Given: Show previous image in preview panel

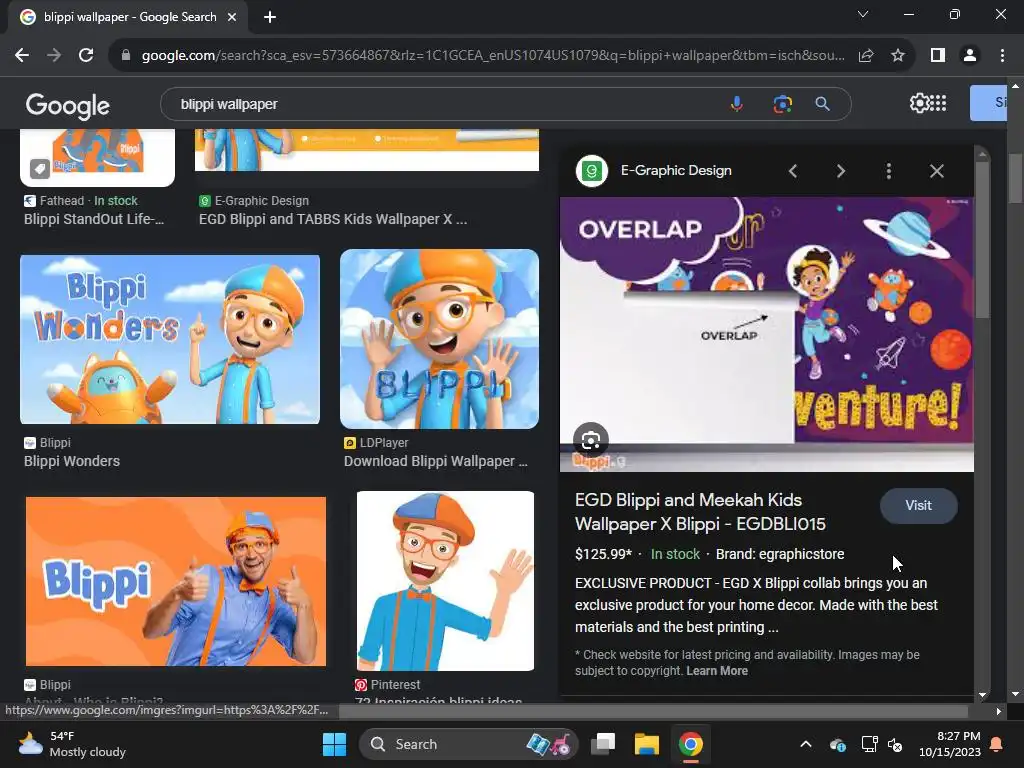Looking at the screenshot, I should click(x=793, y=171).
